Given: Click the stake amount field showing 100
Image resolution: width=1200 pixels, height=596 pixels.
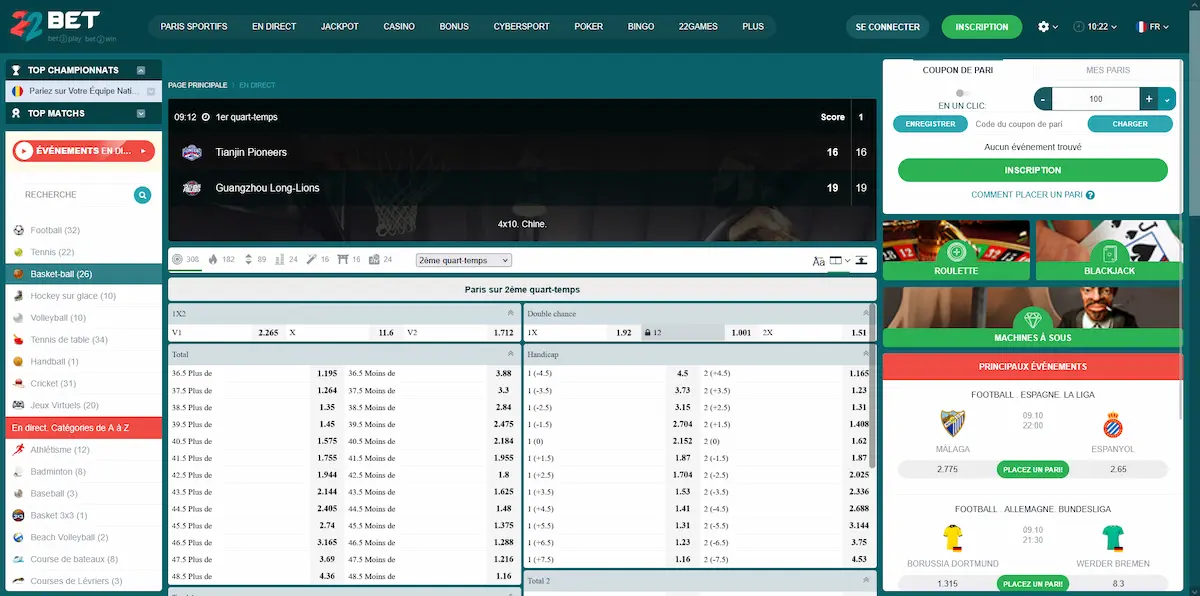Looking at the screenshot, I should (1096, 99).
